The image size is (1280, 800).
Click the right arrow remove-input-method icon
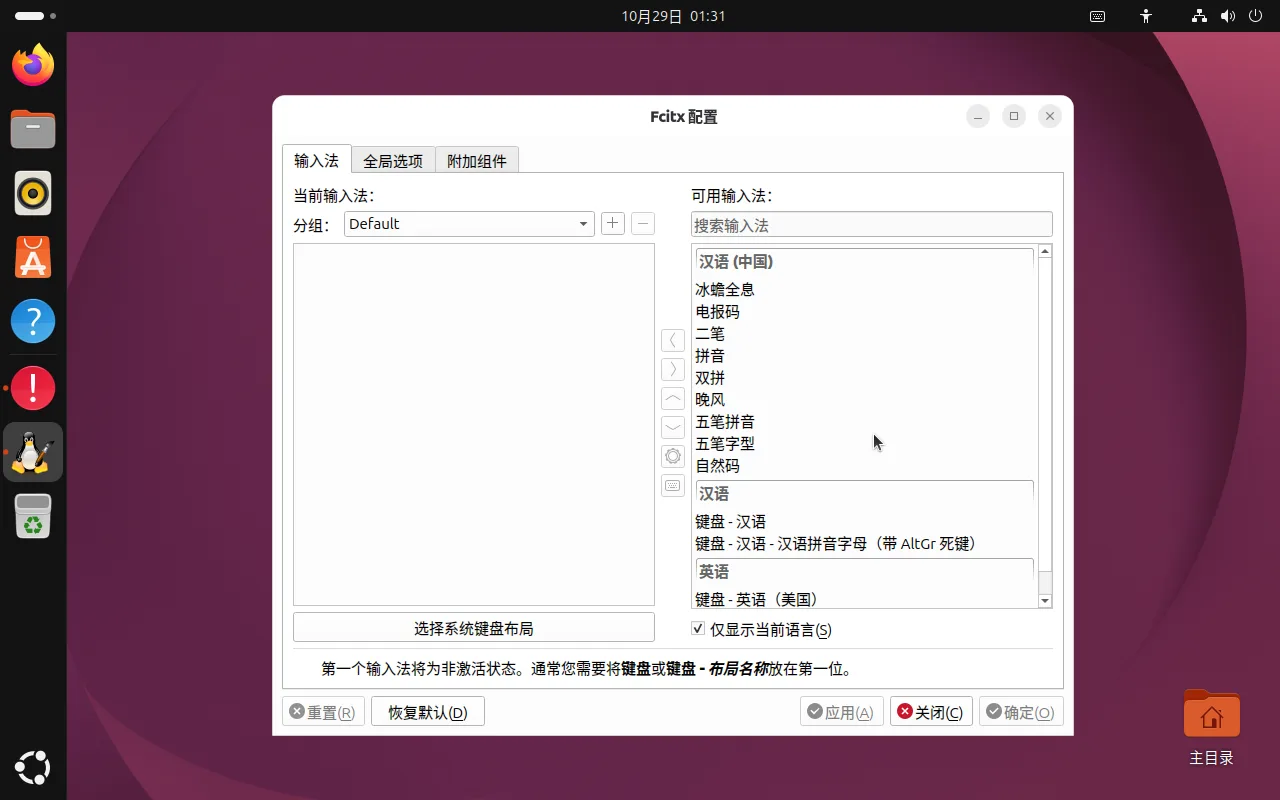pyautogui.click(x=673, y=369)
